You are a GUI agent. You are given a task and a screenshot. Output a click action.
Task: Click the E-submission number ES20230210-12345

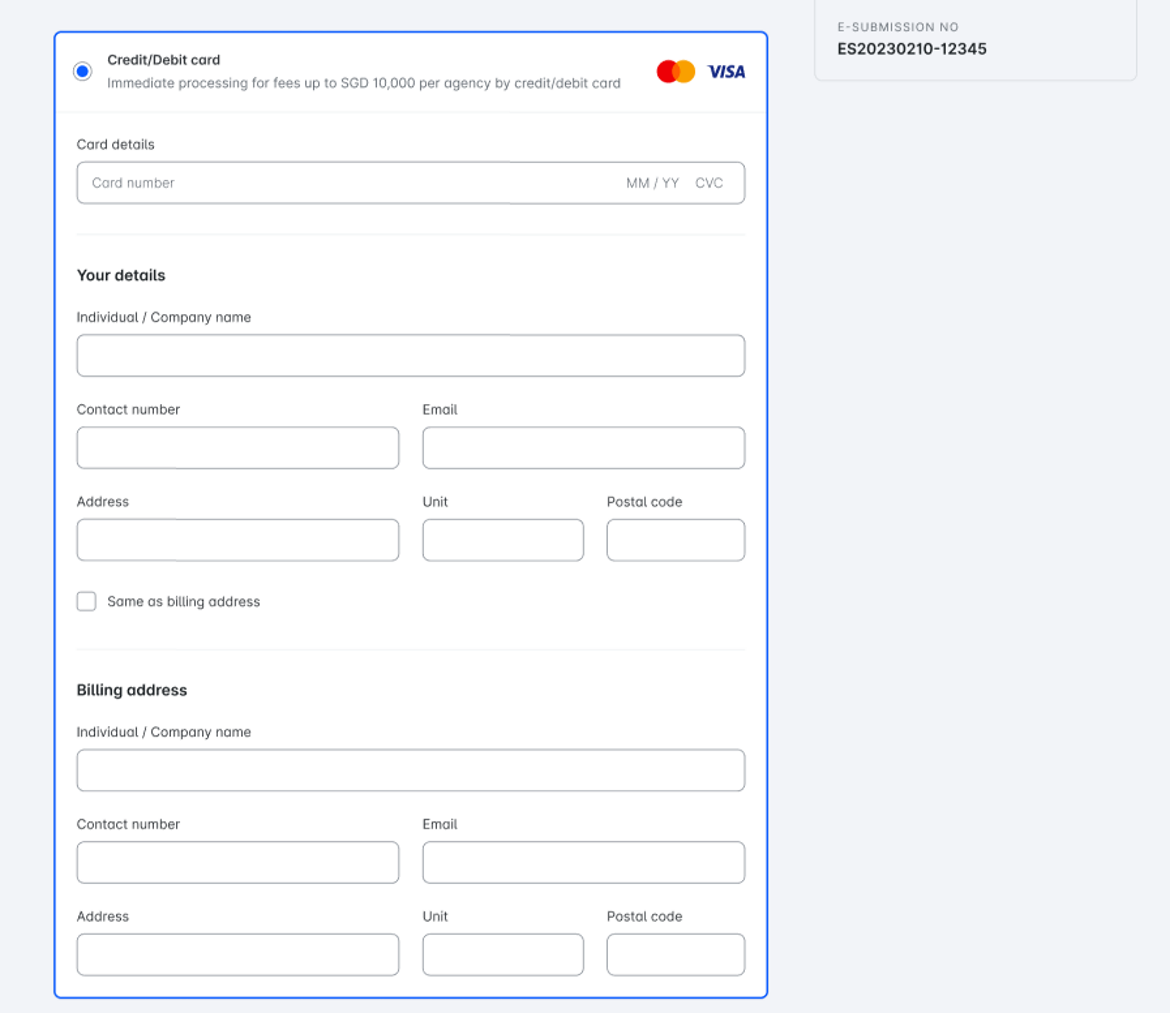[x=911, y=49]
